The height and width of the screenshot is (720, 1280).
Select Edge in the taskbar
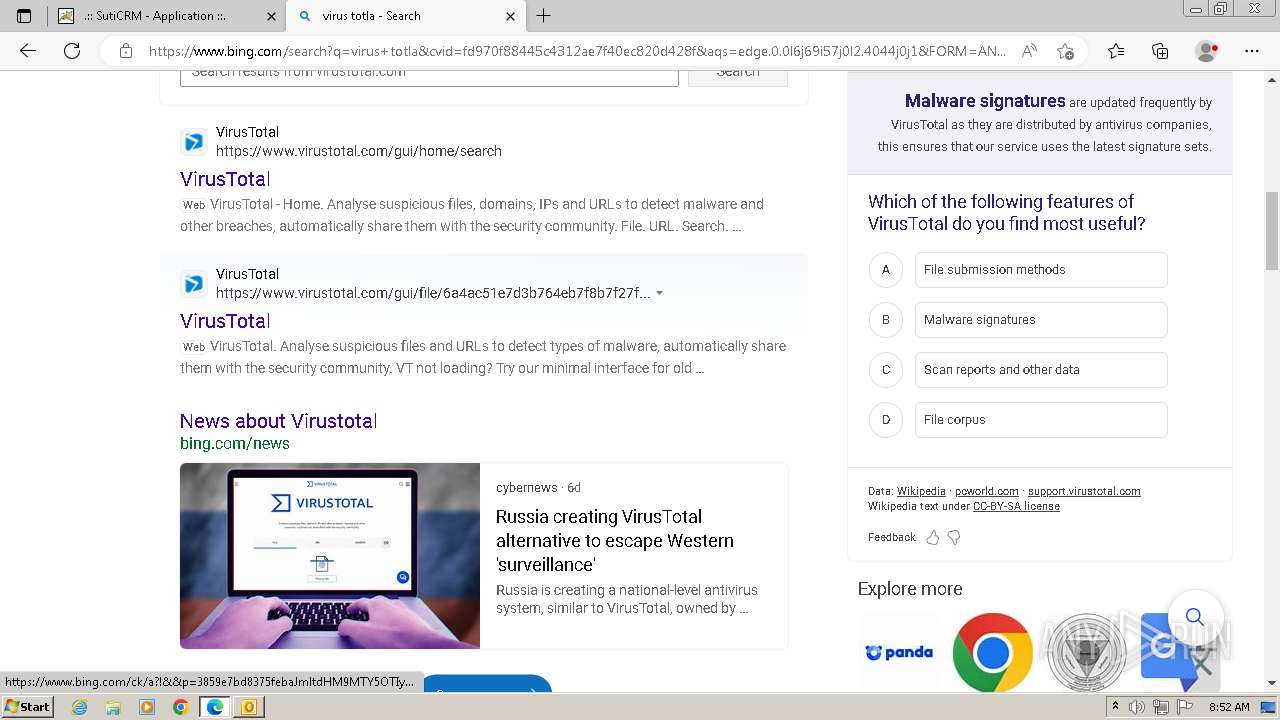(214, 707)
